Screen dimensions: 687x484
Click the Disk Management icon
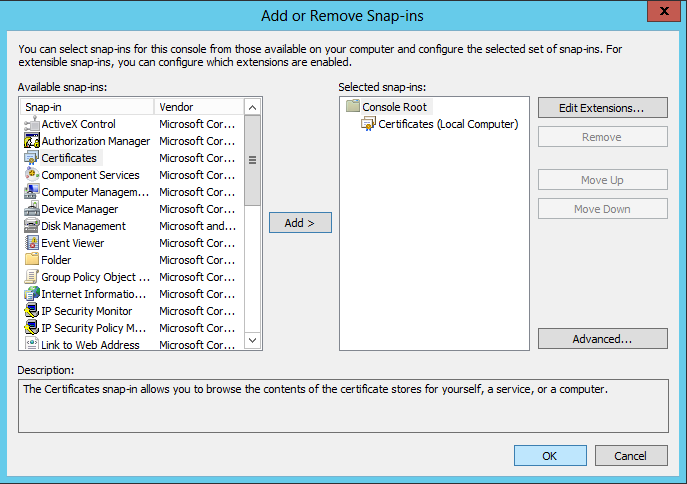pos(31,226)
